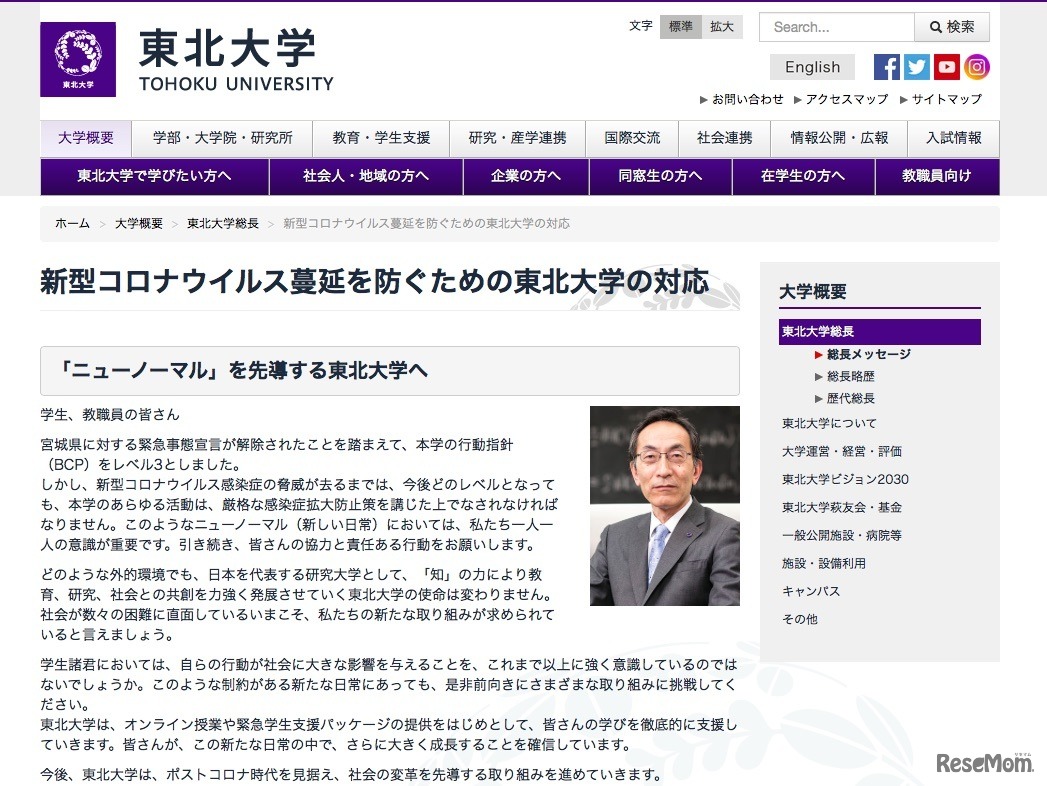Open 歴代総長 sidebar item
This screenshot has width=1047, height=786.
(x=850, y=399)
